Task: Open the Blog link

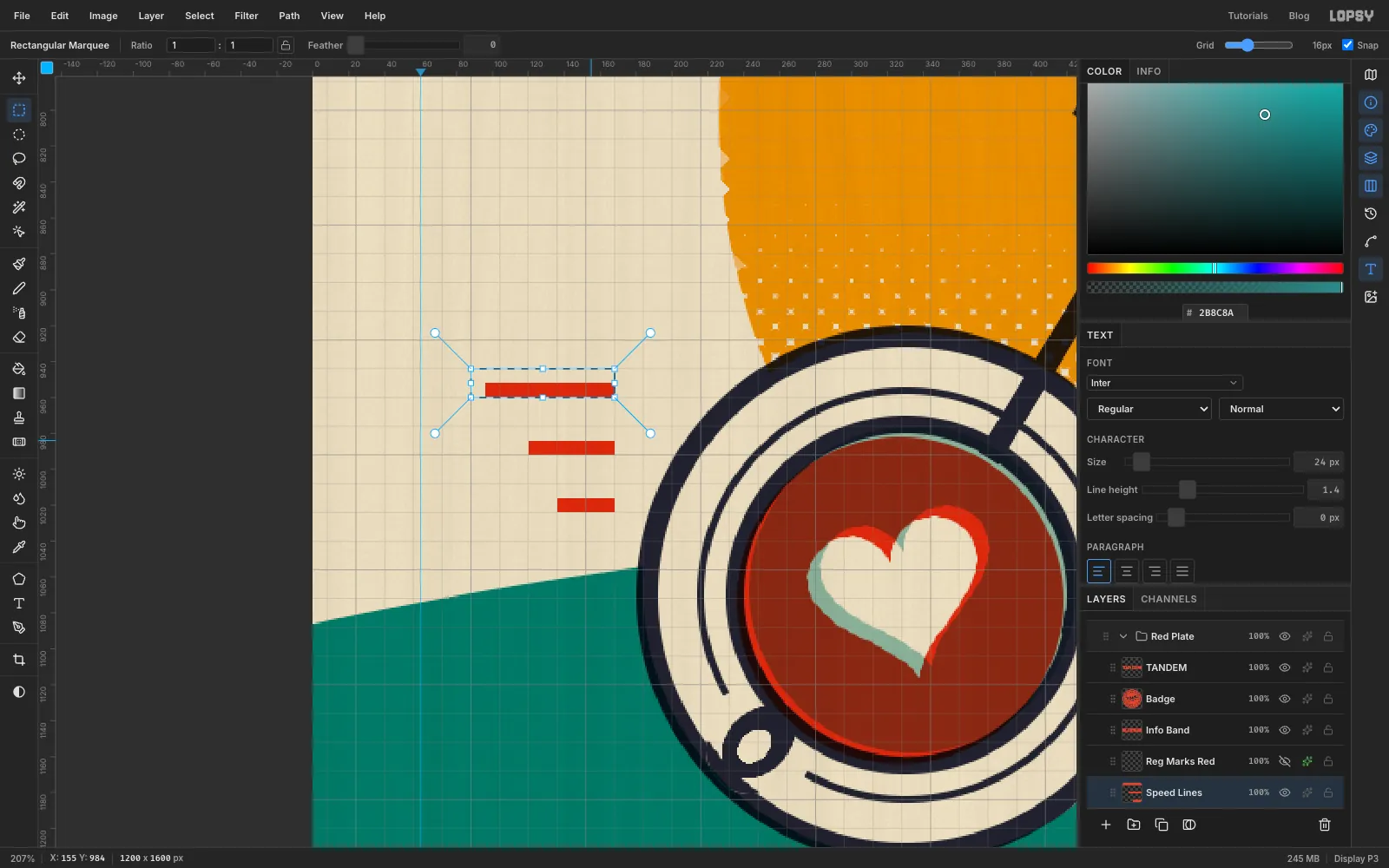Action: 1299,16
